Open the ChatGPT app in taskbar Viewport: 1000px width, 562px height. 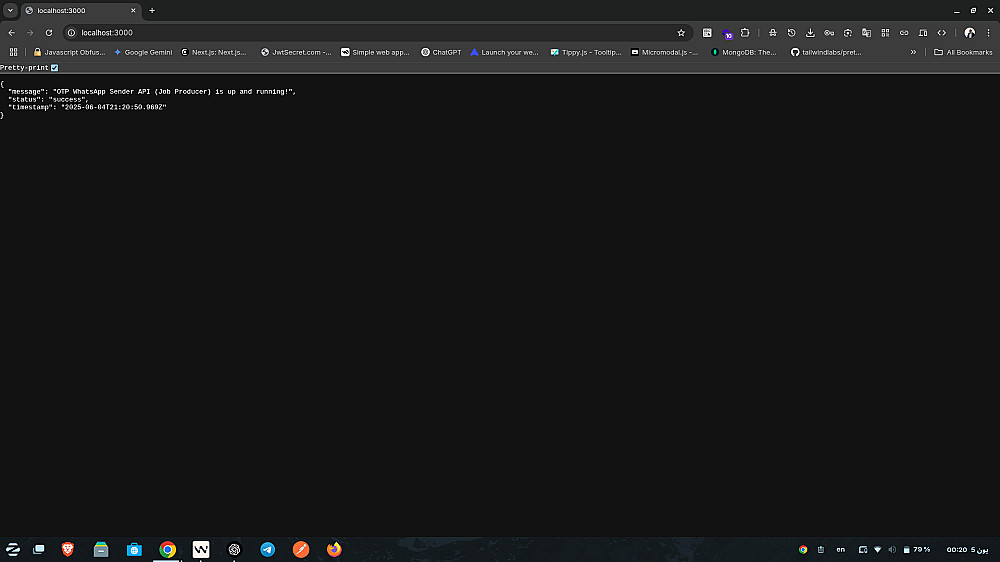[234, 549]
